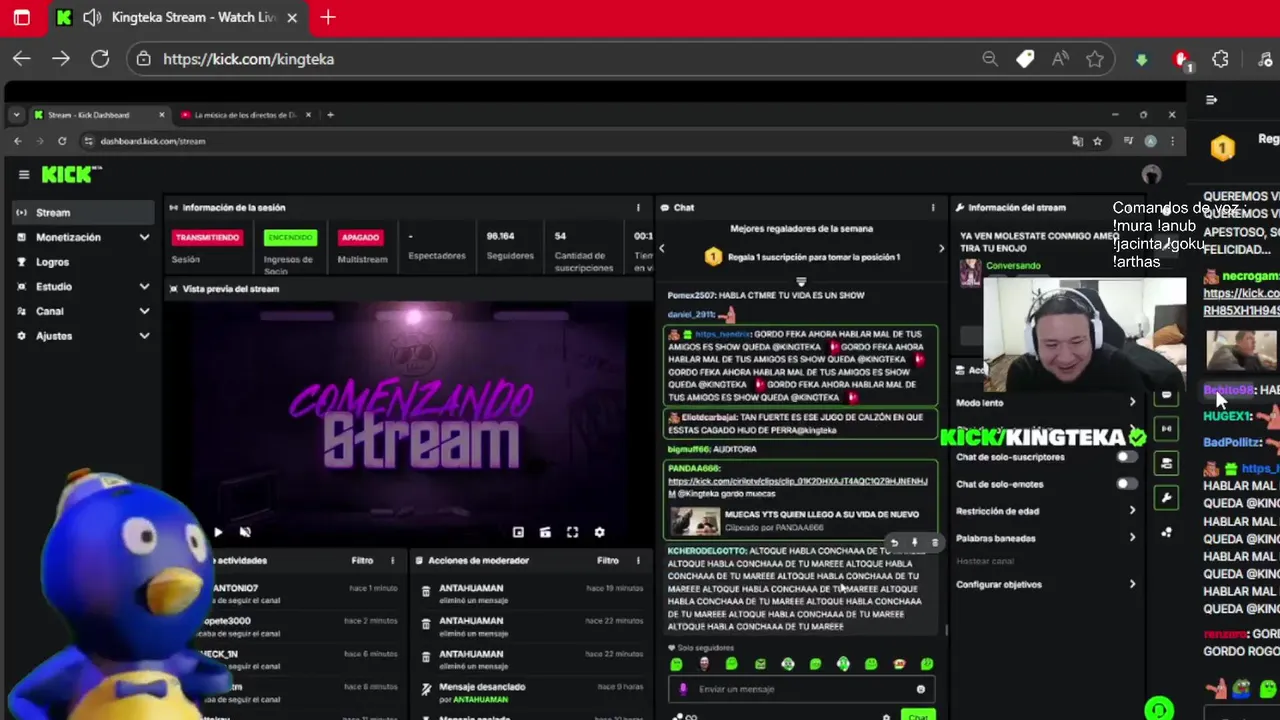Open Restricción de edad setting

[x=1047, y=511]
